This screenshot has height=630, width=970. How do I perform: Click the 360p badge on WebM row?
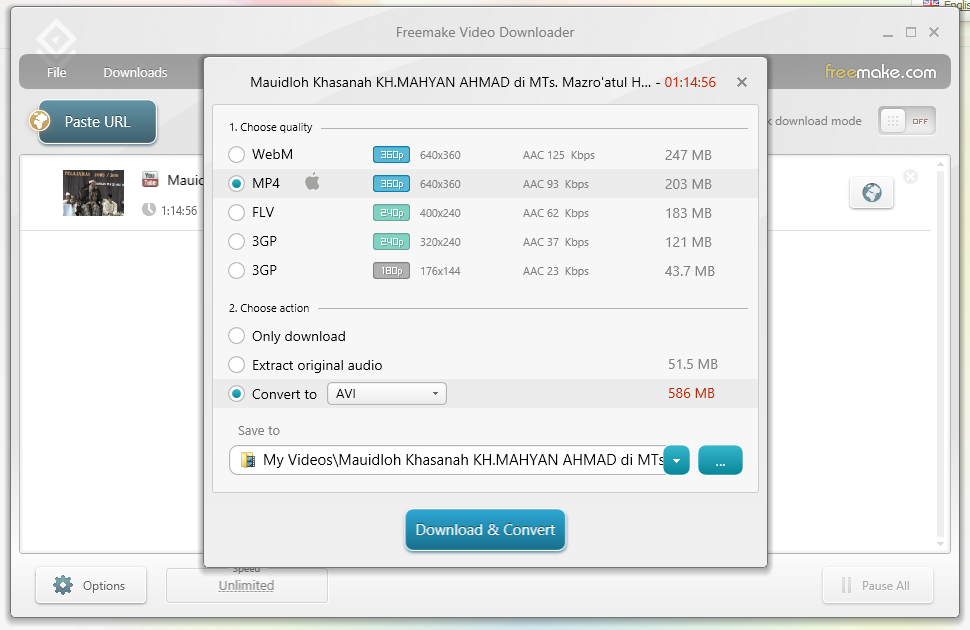[391, 155]
